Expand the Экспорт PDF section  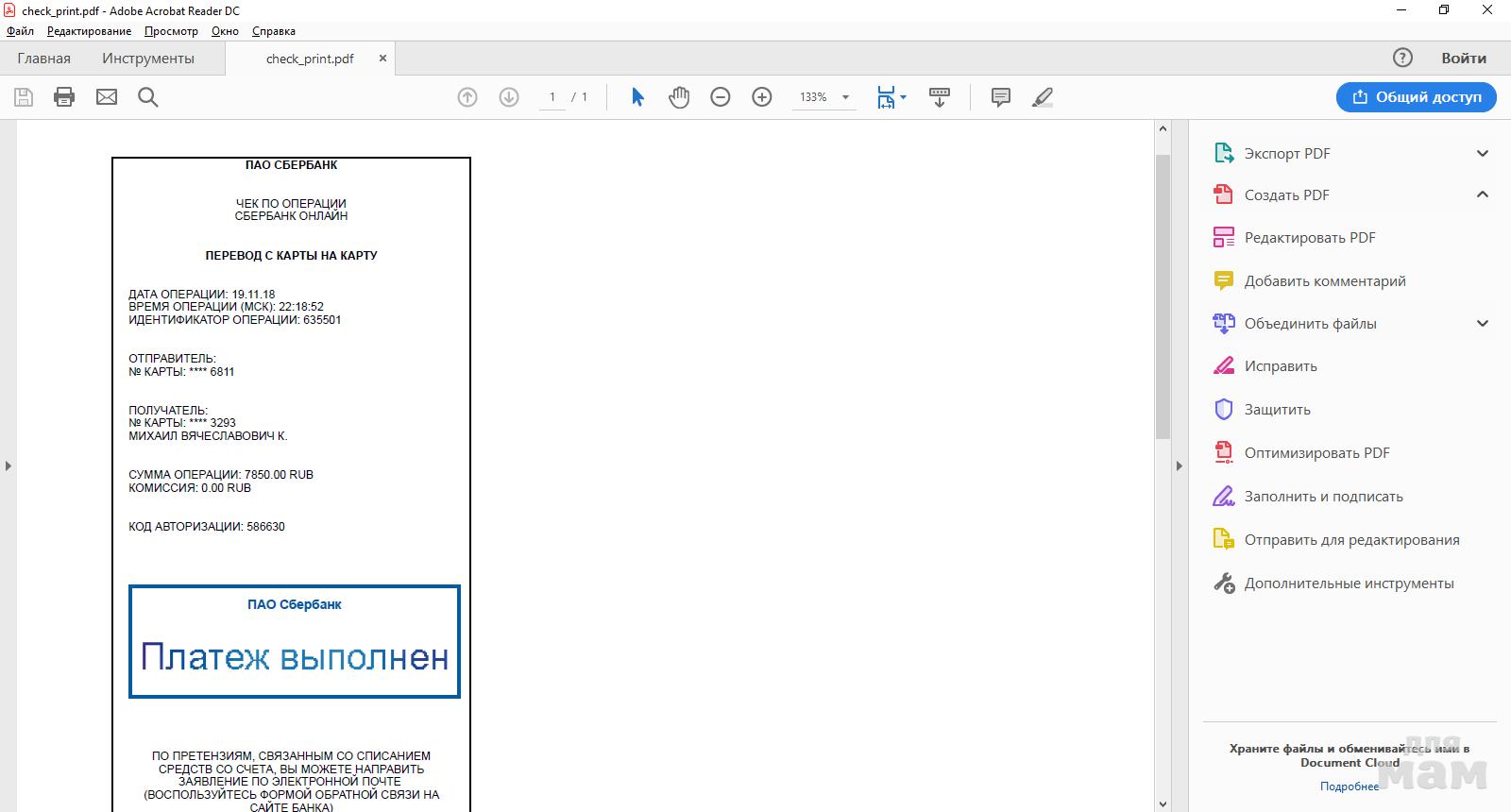click(x=1482, y=153)
